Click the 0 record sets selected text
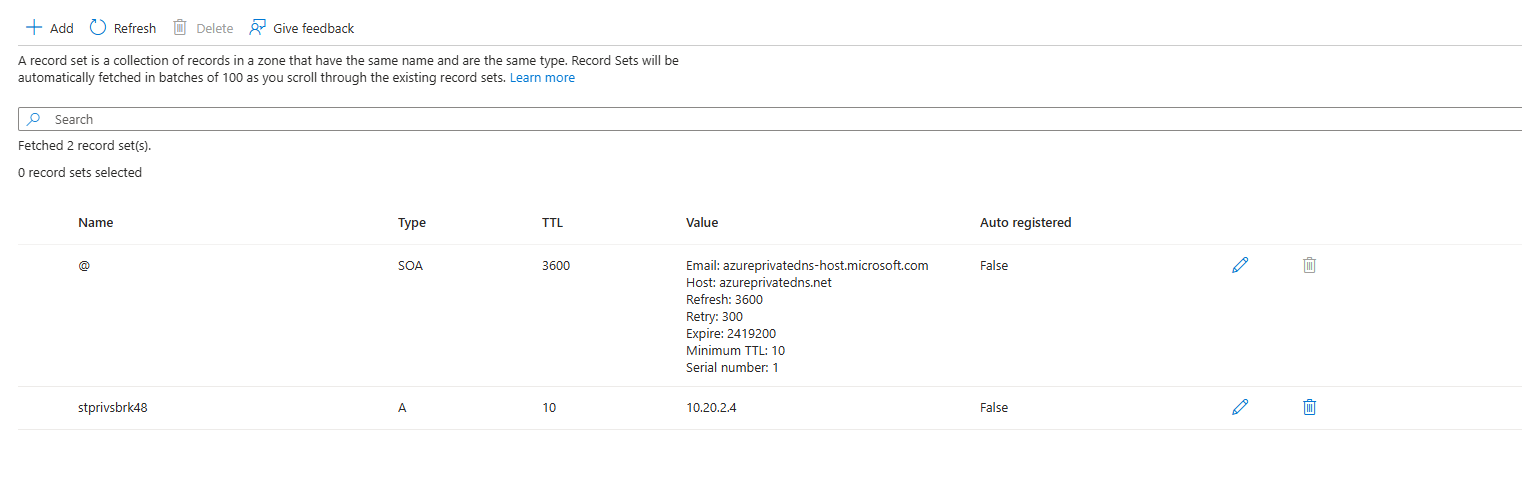The width and height of the screenshot is (1522, 489). [x=80, y=173]
